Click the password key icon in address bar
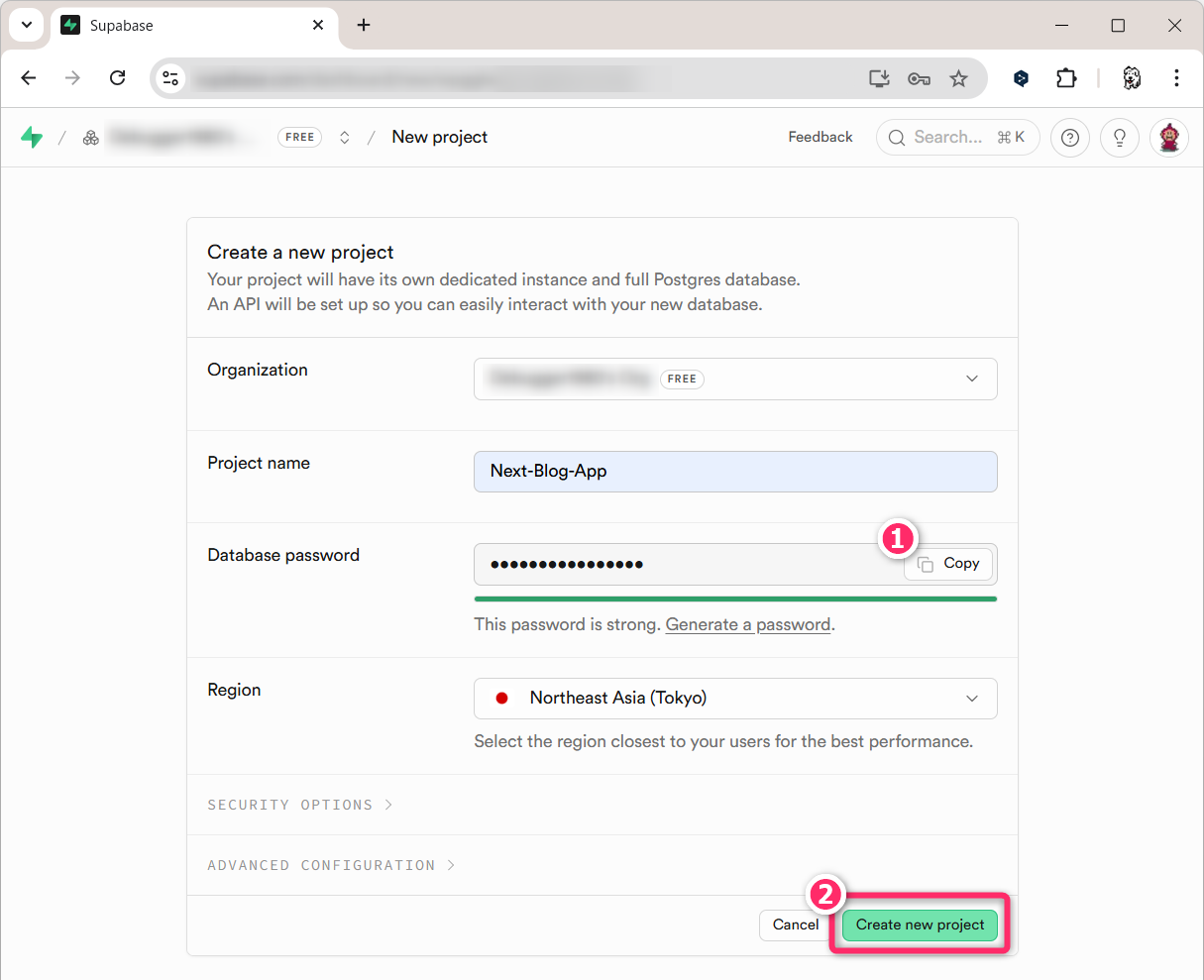Viewport: 1204px width, 980px height. (x=919, y=78)
